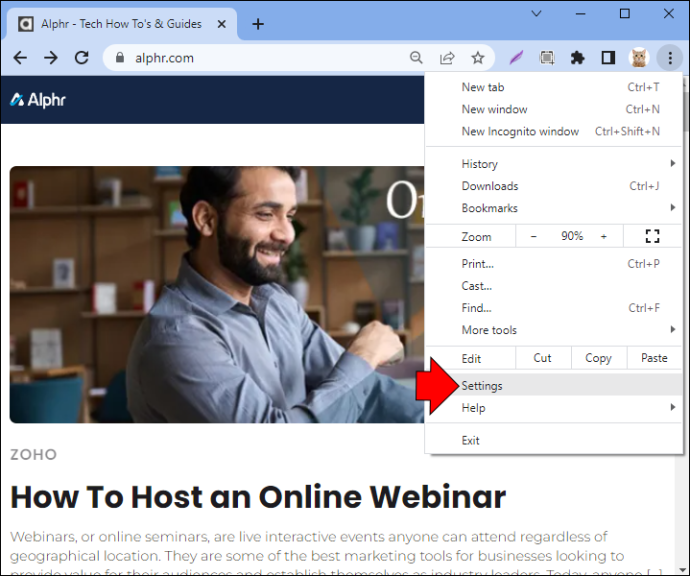Go back using the back arrow
This screenshot has height=576, width=690.
coord(20,58)
